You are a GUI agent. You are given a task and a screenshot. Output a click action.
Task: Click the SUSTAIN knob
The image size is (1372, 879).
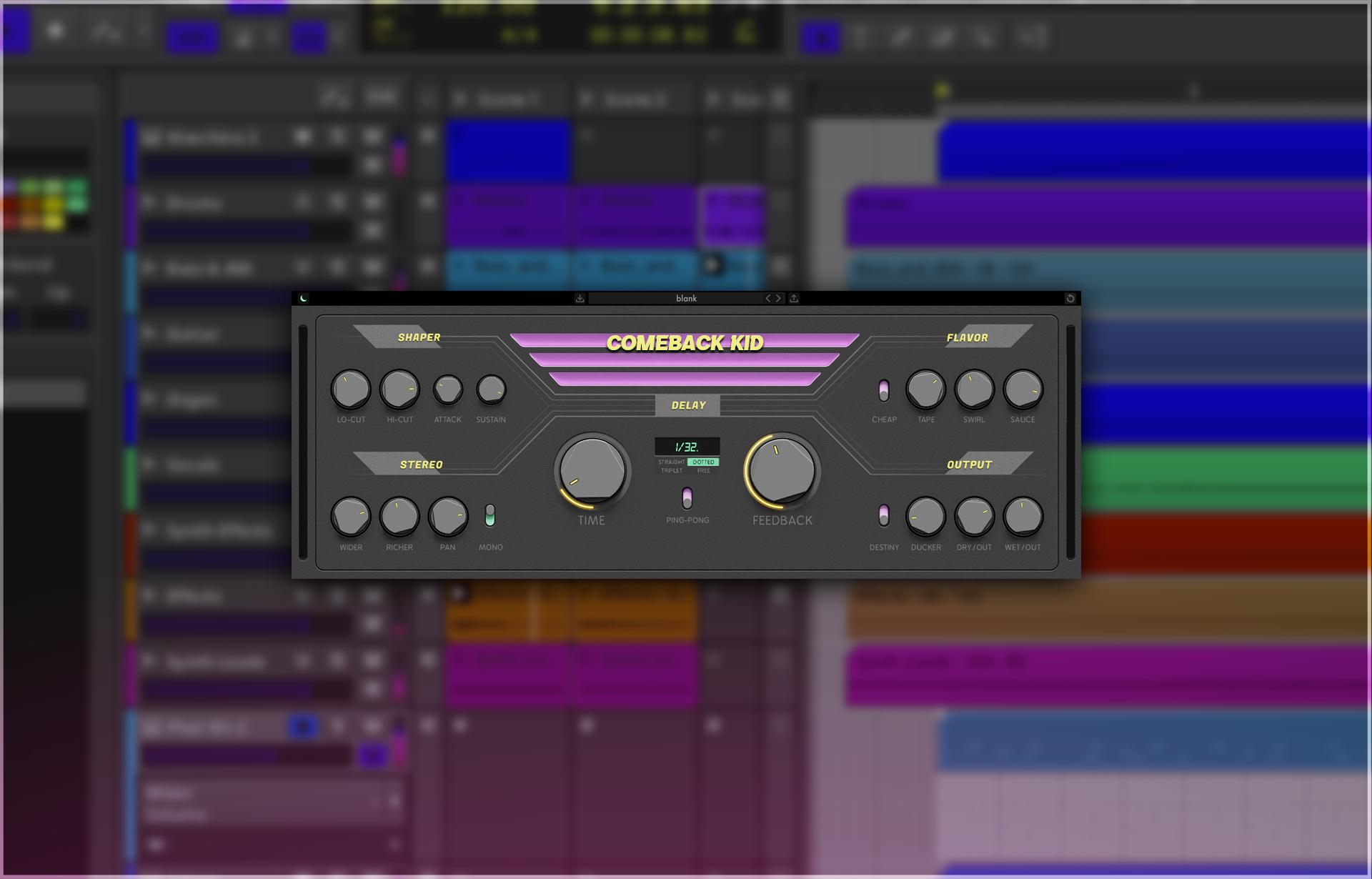pos(491,390)
